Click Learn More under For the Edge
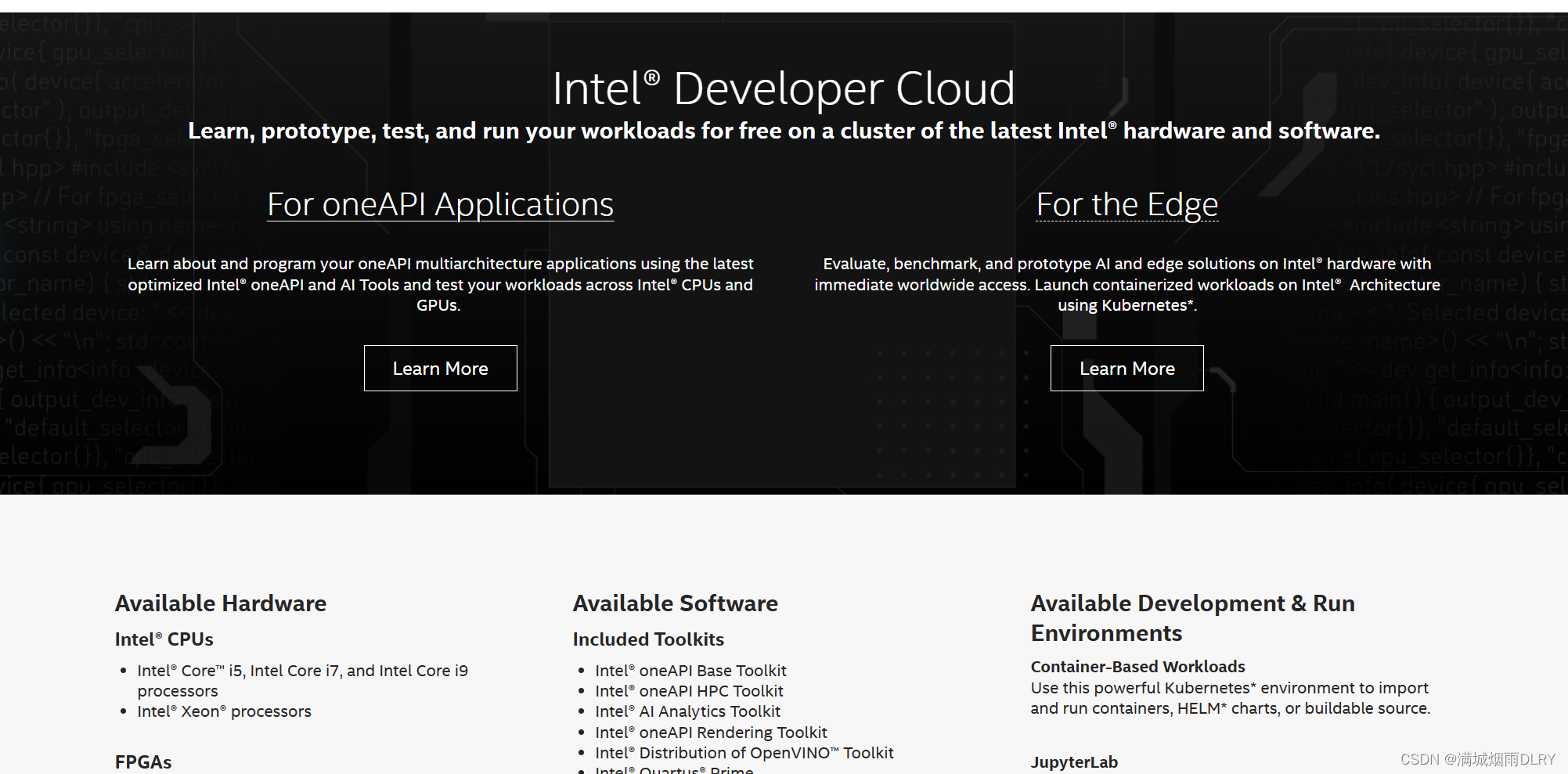The height and width of the screenshot is (774, 1568). click(x=1126, y=368)
